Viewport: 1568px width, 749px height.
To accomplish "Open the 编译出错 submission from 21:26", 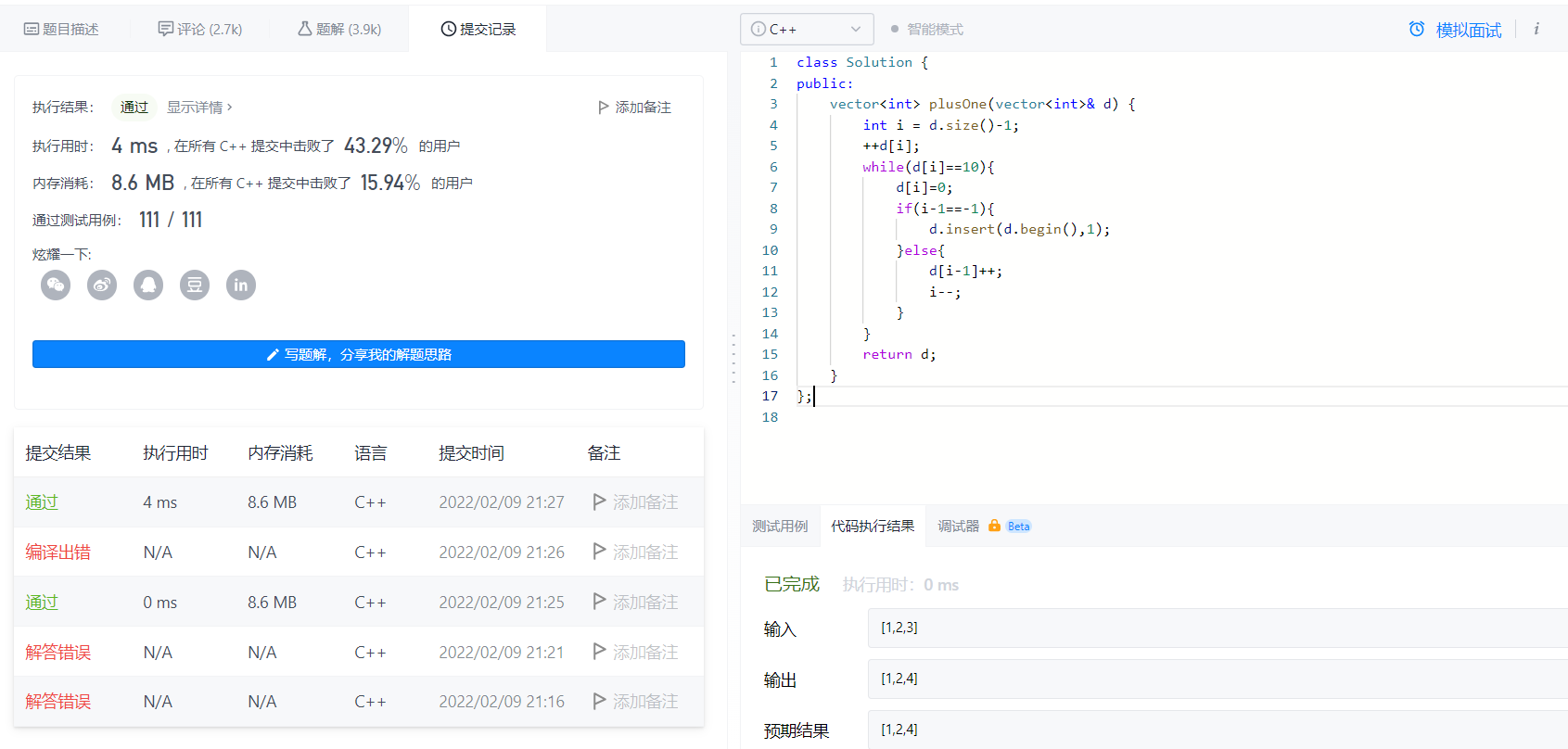I will [x=57, y=552].
